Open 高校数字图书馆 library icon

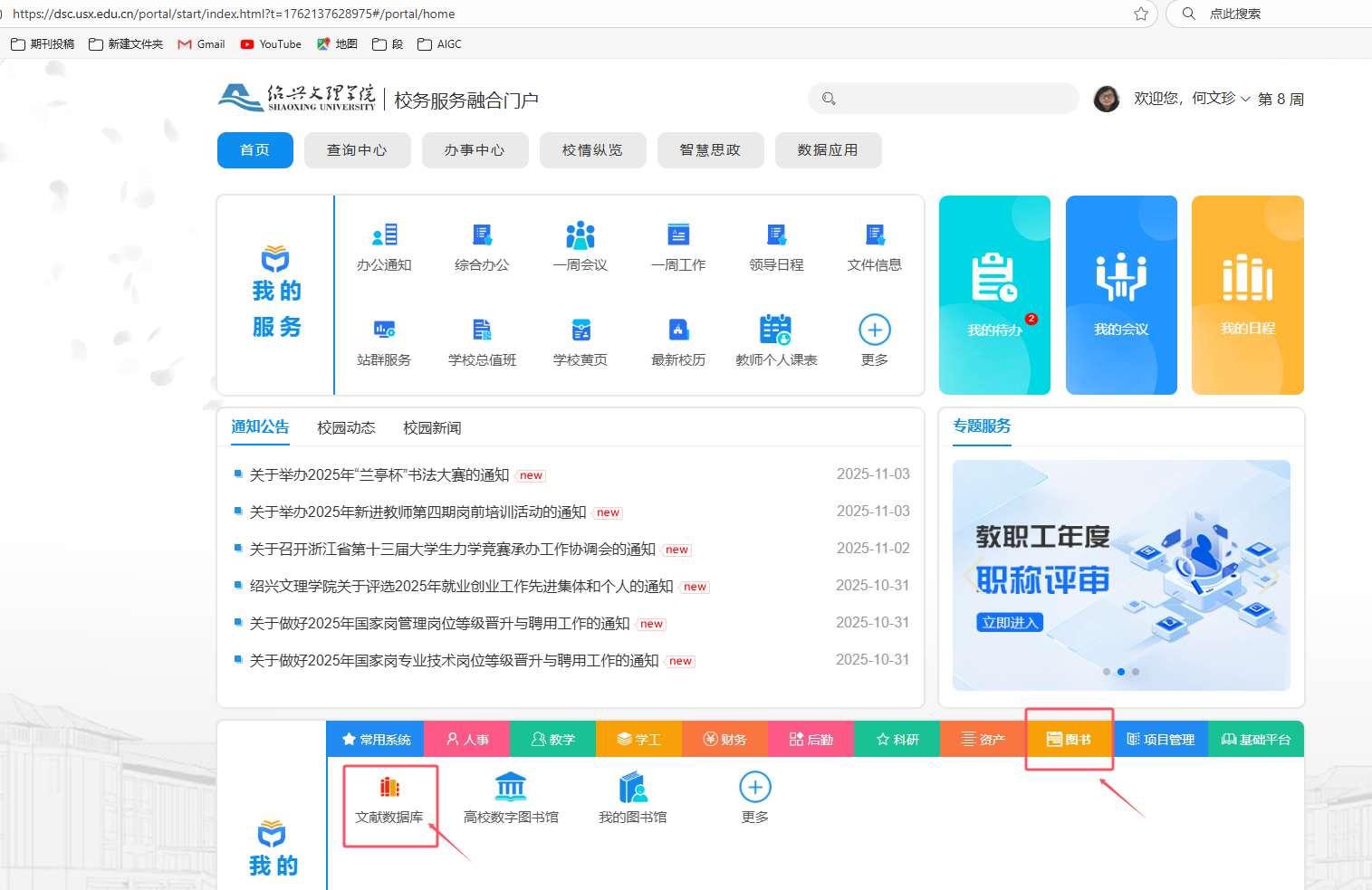click(511, 790)
